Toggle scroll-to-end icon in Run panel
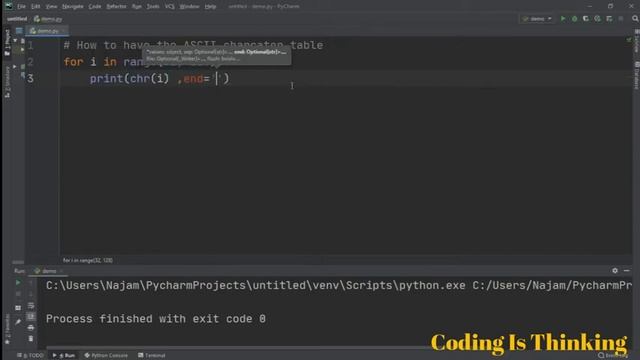The height and width of the screenshot is (360, 640). pyautogui.click(x=31, y=316)
